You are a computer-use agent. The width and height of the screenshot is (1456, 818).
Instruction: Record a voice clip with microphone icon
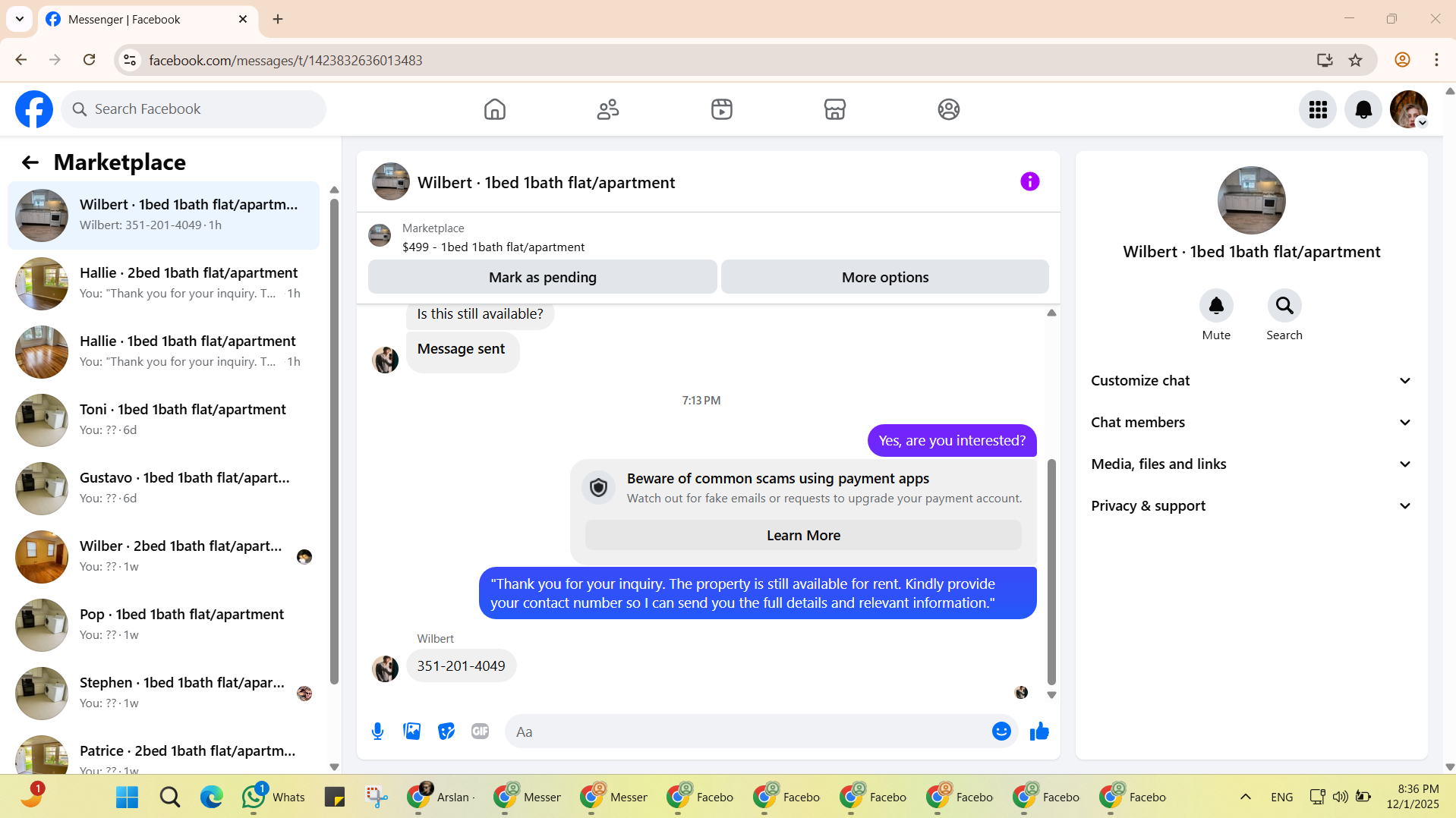tap(377, 731)
